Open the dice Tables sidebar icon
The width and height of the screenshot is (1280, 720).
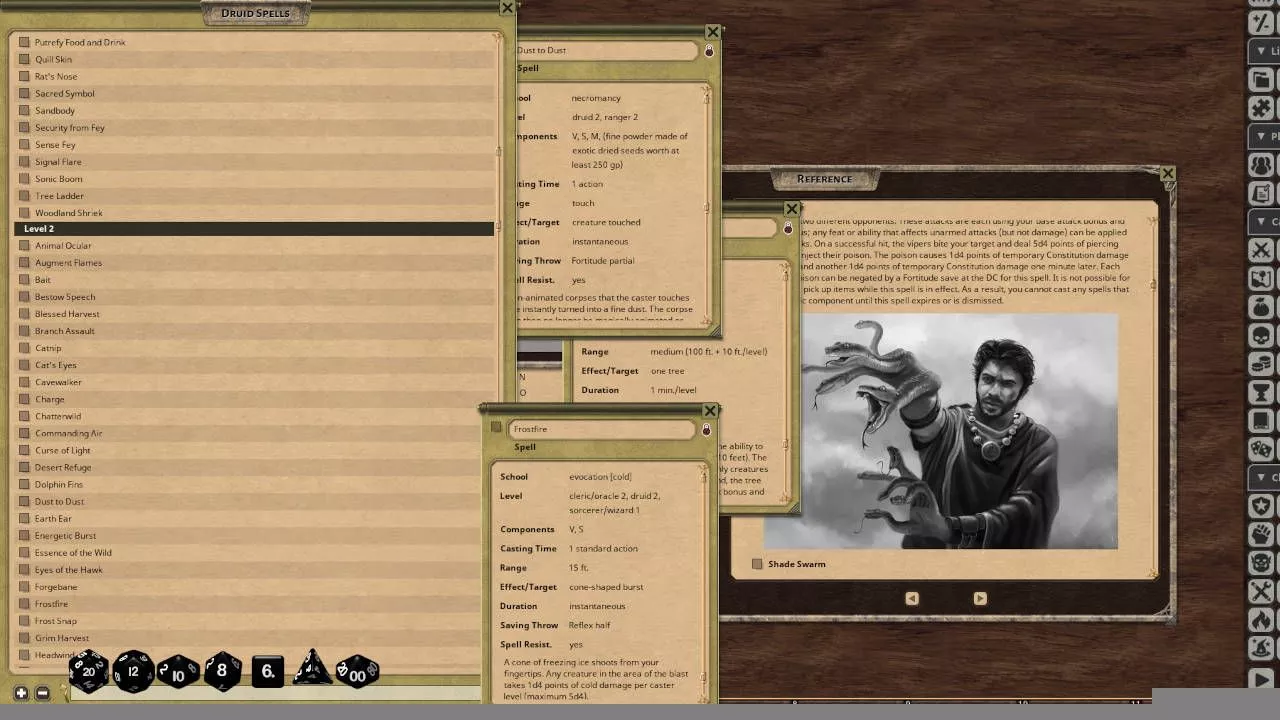tap(1262, 448)
